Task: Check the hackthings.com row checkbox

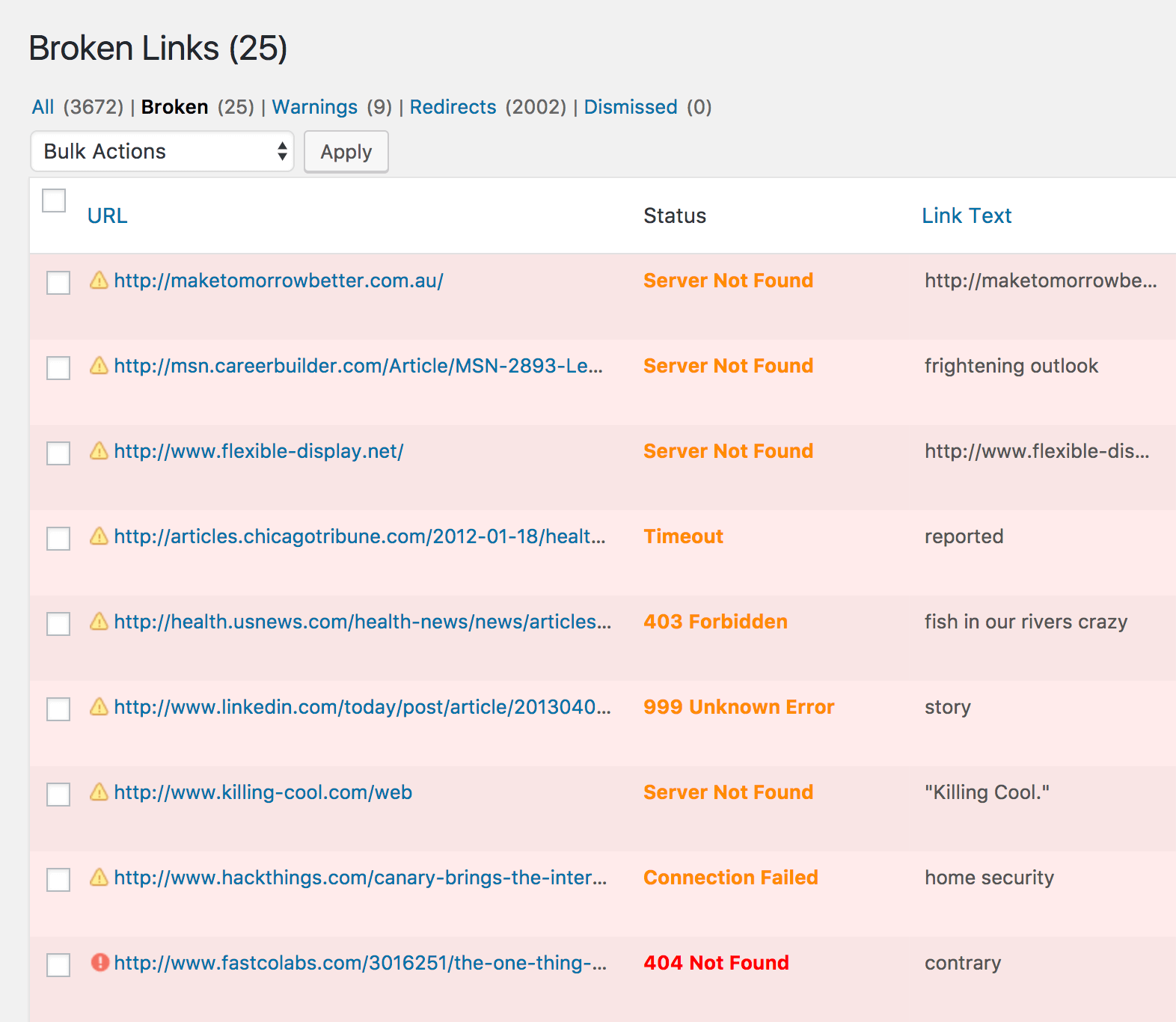Action: point(58,880)
